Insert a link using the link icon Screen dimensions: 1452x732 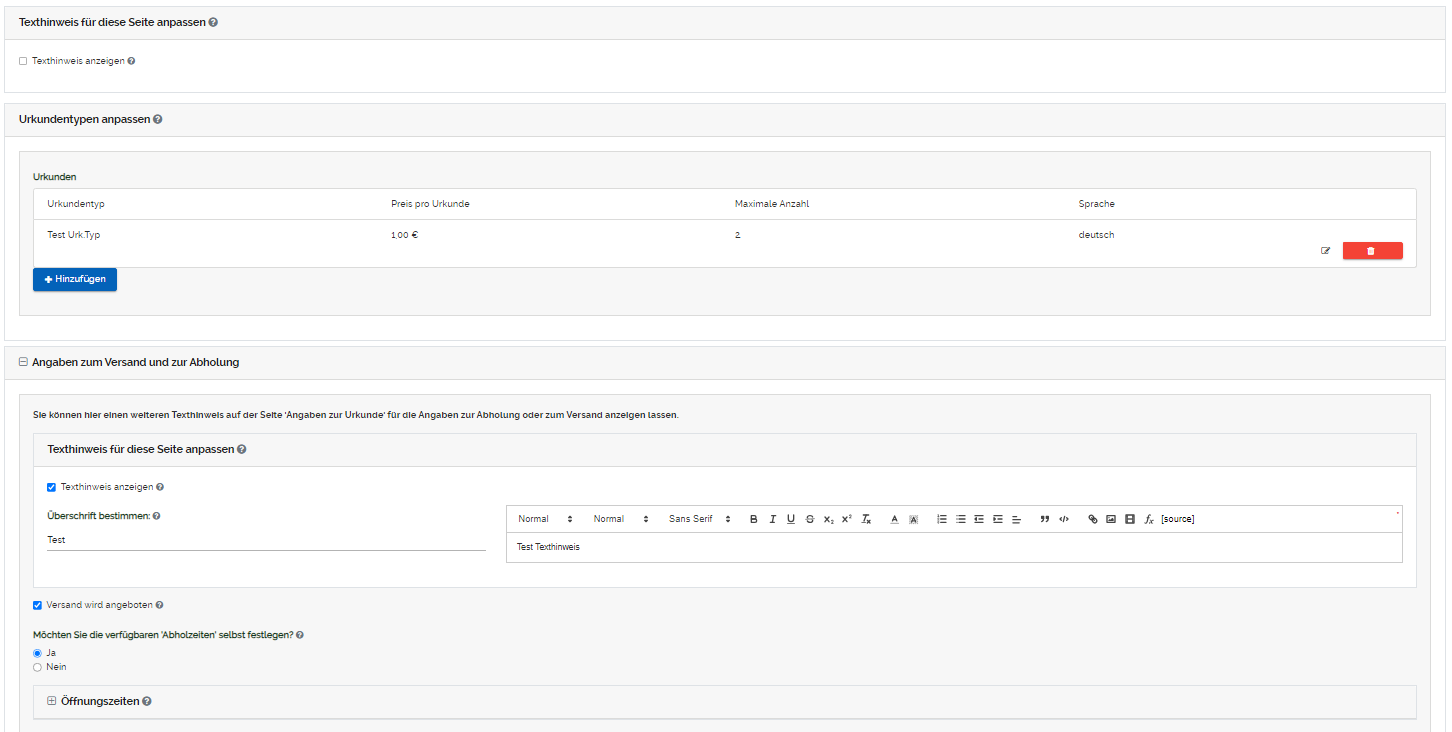click(x=1093, y=519)
